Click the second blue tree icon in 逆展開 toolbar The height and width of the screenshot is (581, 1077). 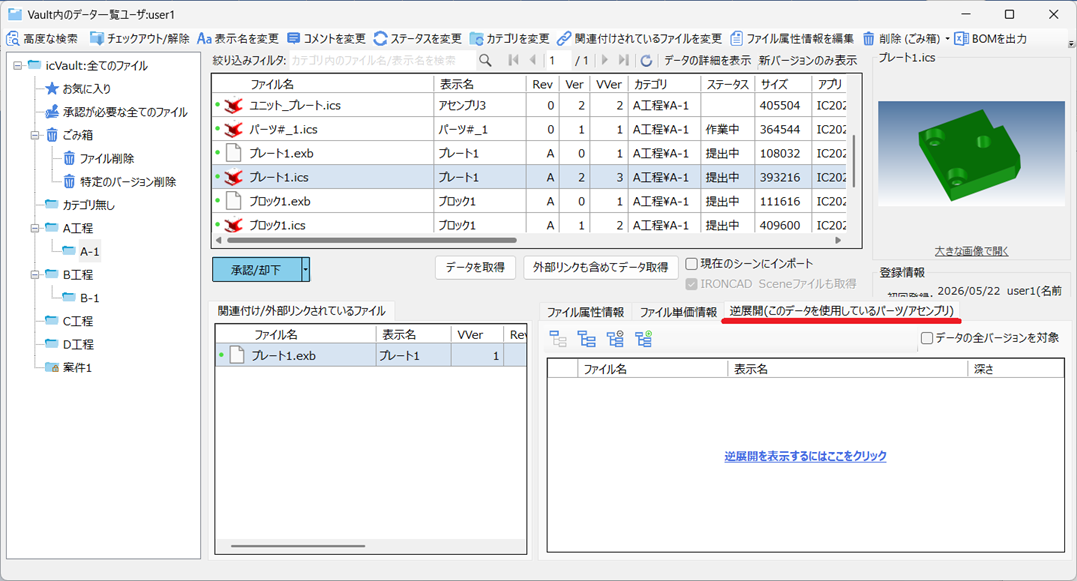(x=587, y=339)
